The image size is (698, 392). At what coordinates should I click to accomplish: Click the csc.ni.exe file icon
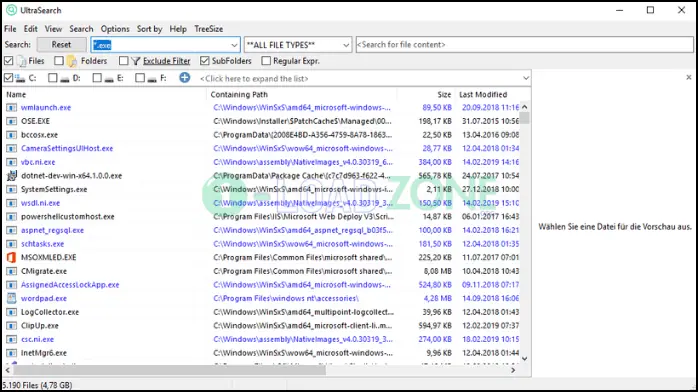click(12, 339)
